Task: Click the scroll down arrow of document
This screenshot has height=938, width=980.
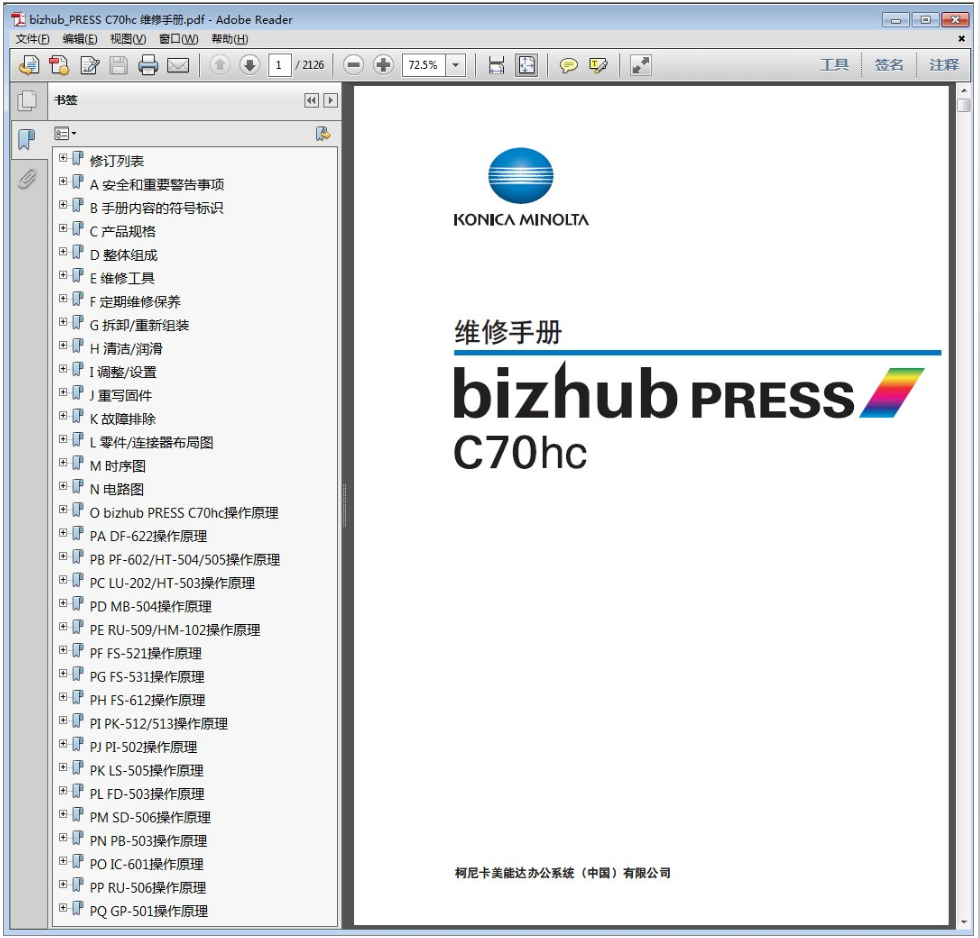Action: point(963,922)
